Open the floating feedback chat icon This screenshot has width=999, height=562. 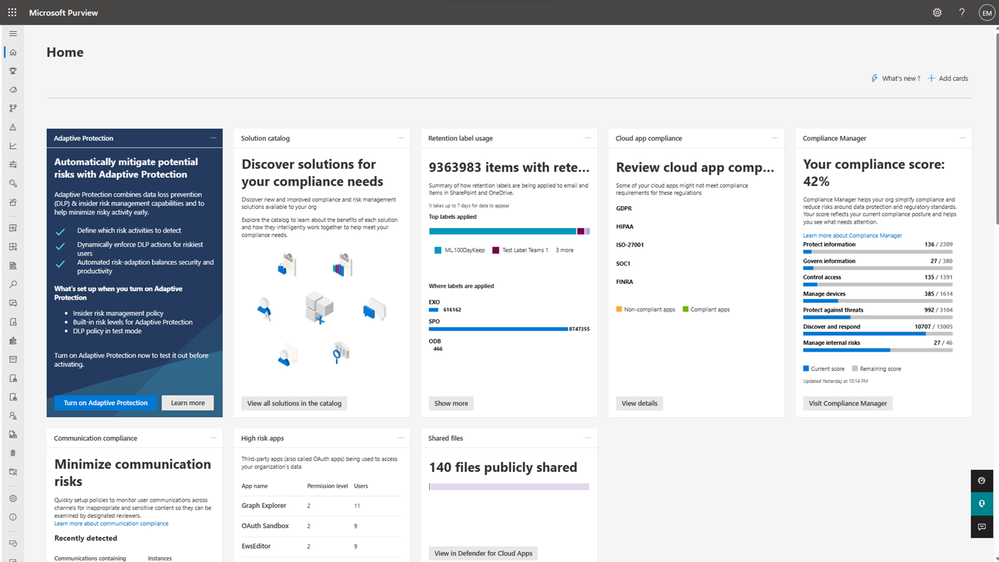tap(982, 526)
